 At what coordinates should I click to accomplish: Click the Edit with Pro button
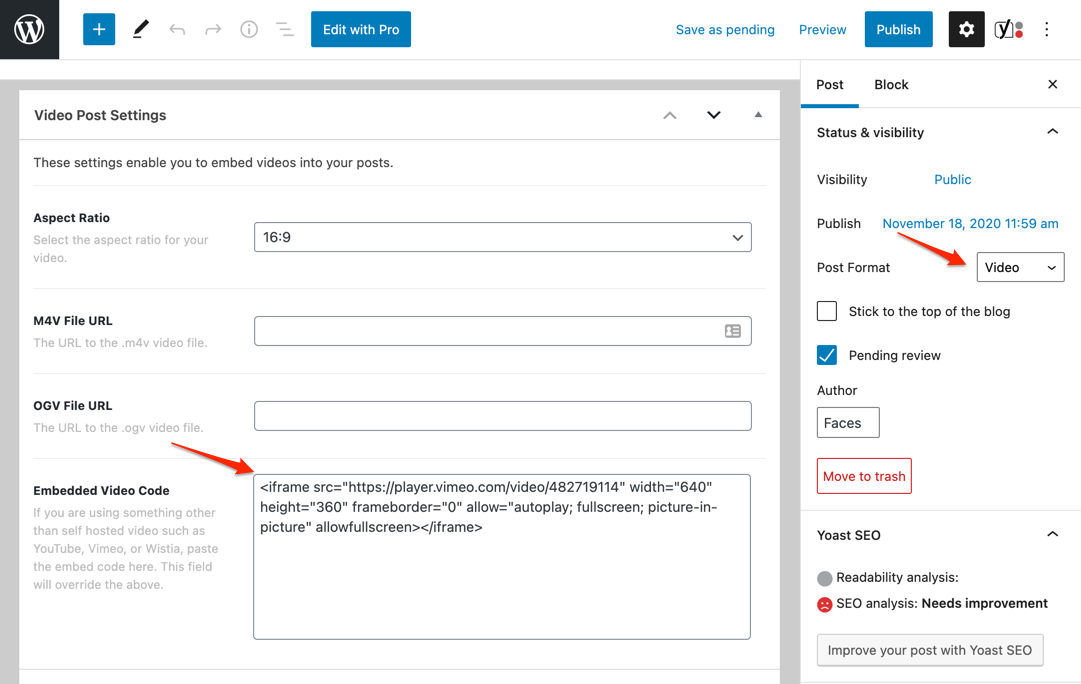pos(361,29)
